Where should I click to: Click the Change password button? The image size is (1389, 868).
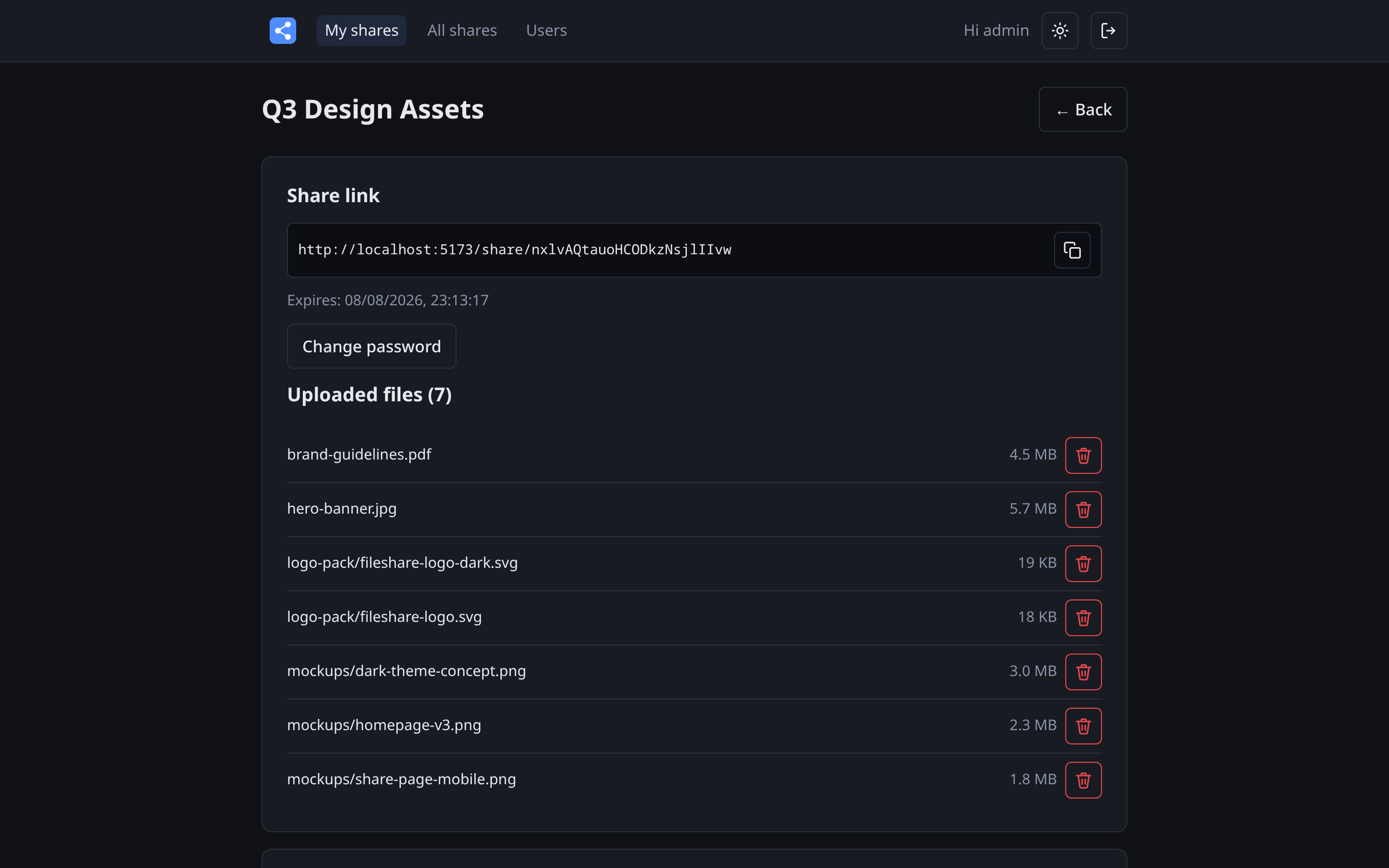371,346
